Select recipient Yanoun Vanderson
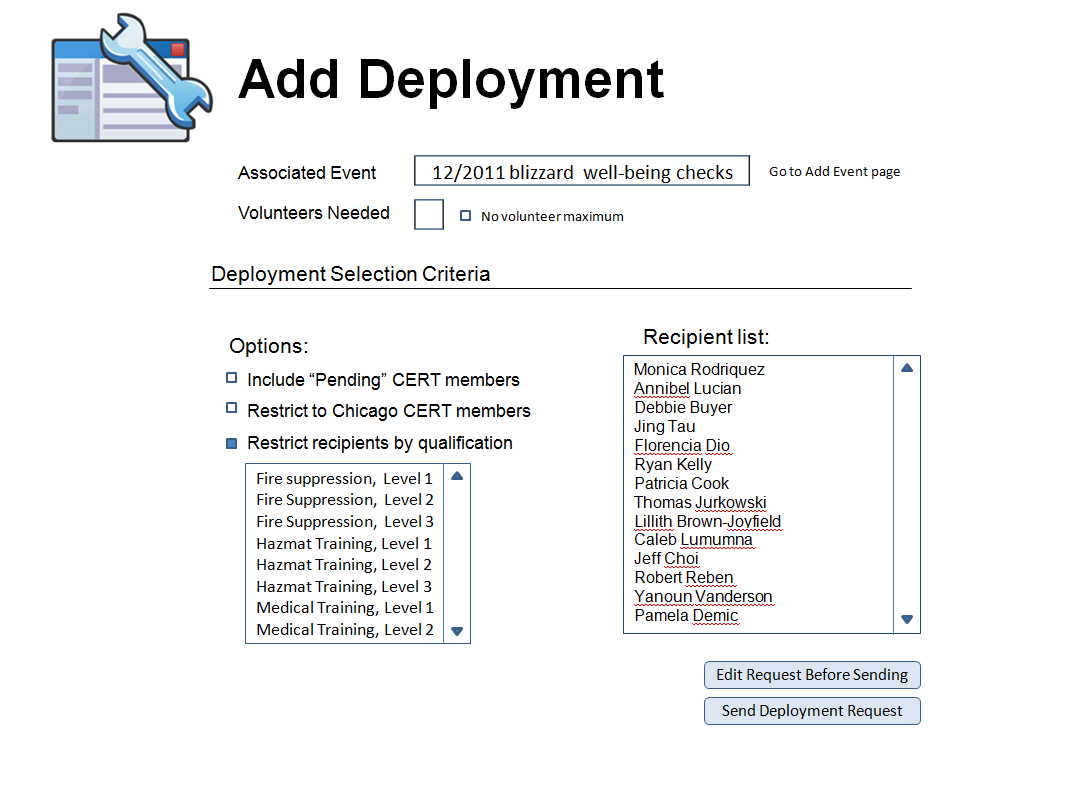The height and width of the screenshot is (810, 1078). pyautogui.click(x=703, y=597)
